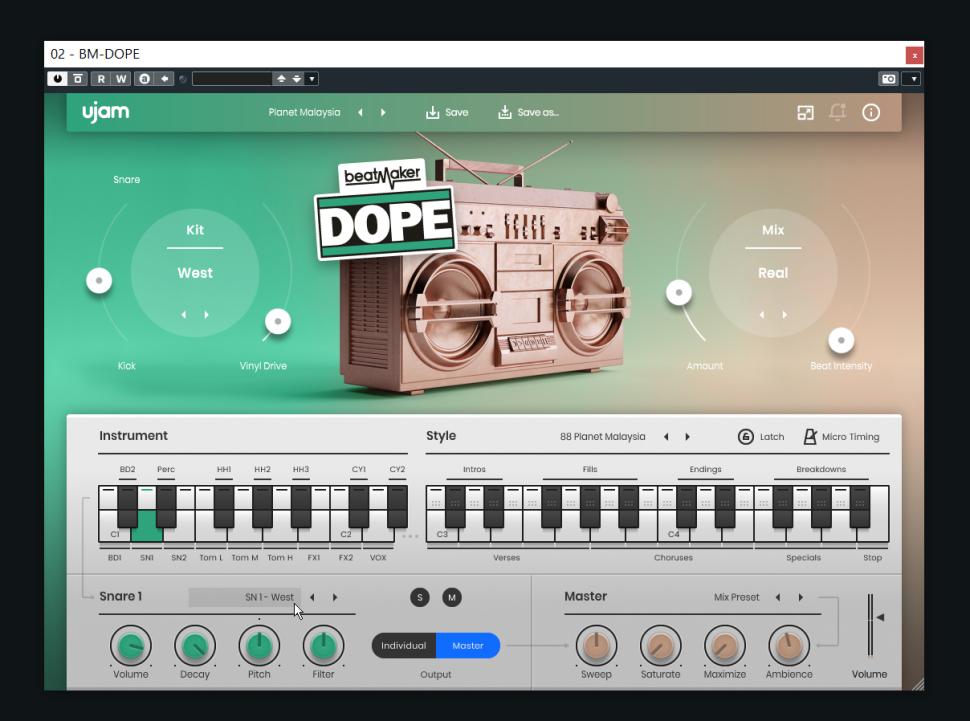Click the Save as… button

coord(529,113)
